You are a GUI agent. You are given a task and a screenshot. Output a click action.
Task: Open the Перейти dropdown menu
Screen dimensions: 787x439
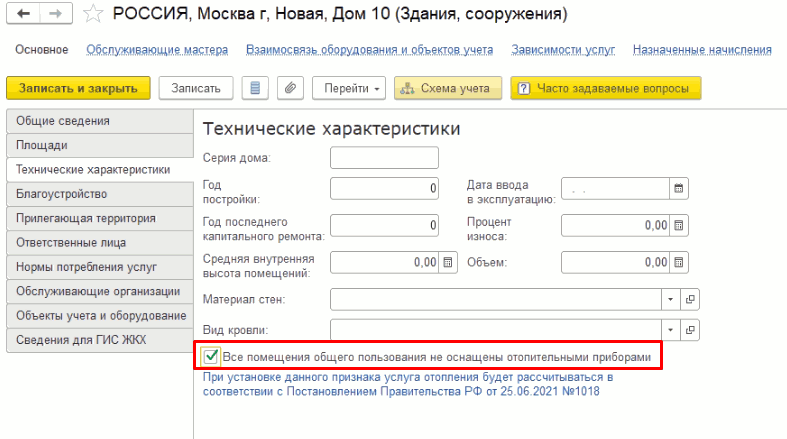[x=349, y=88]
